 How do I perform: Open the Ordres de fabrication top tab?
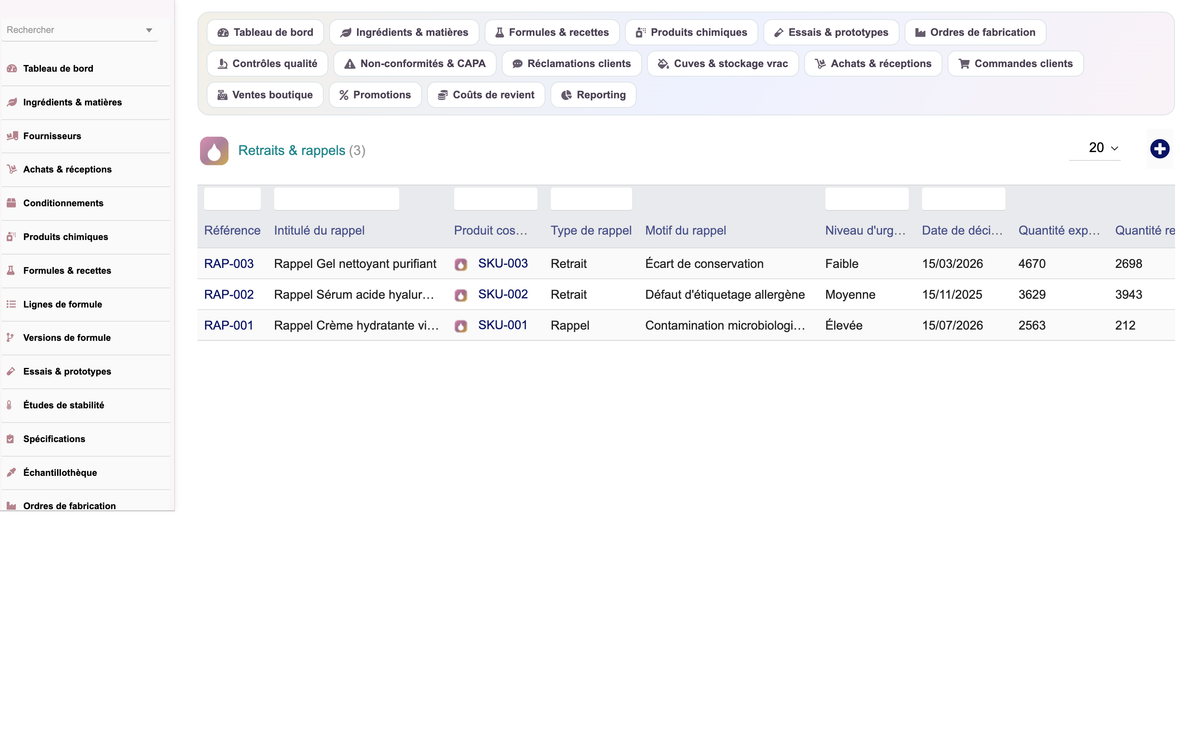[975, 32]
